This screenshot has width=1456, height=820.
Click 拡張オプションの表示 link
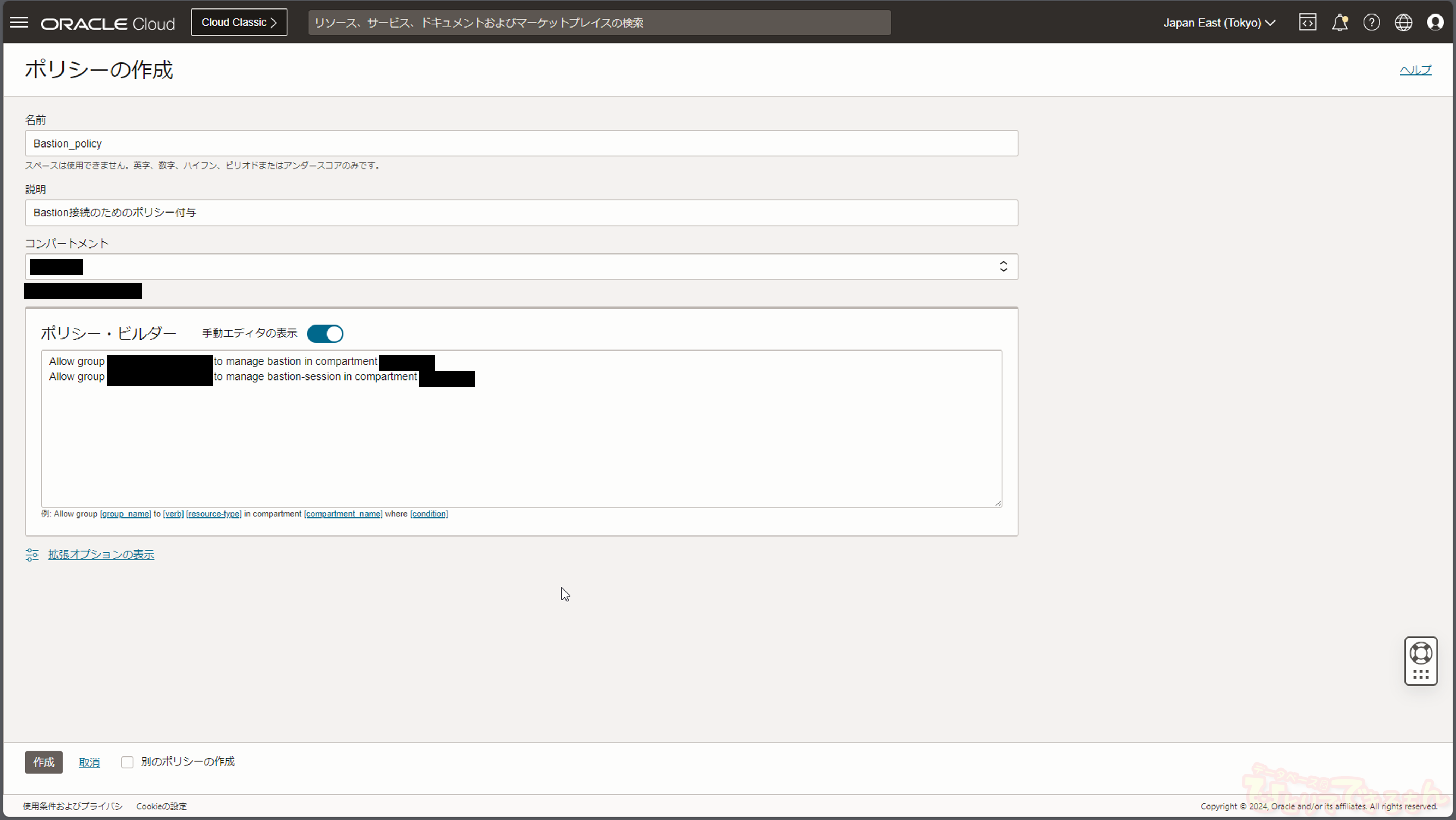101,555
